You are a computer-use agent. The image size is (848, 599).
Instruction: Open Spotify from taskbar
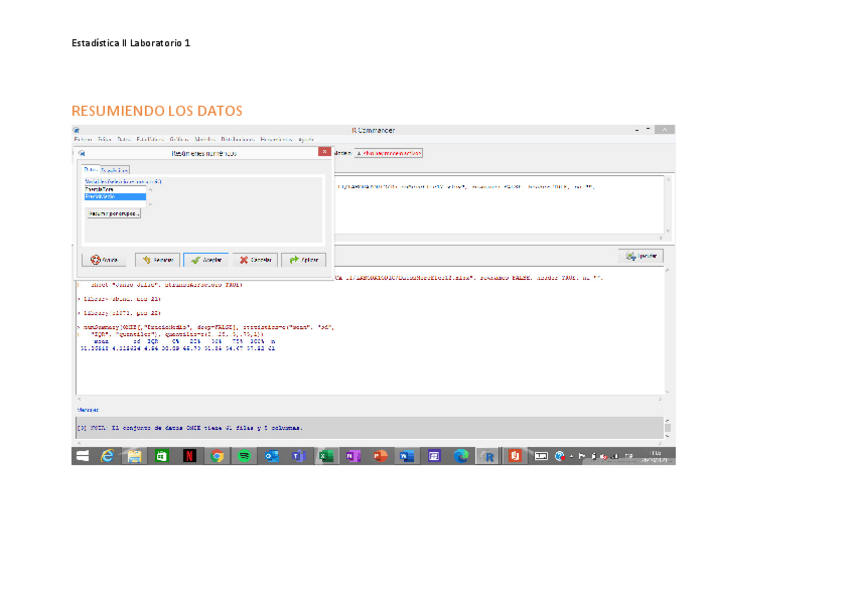pyautogui.click(x=244, y=456)
